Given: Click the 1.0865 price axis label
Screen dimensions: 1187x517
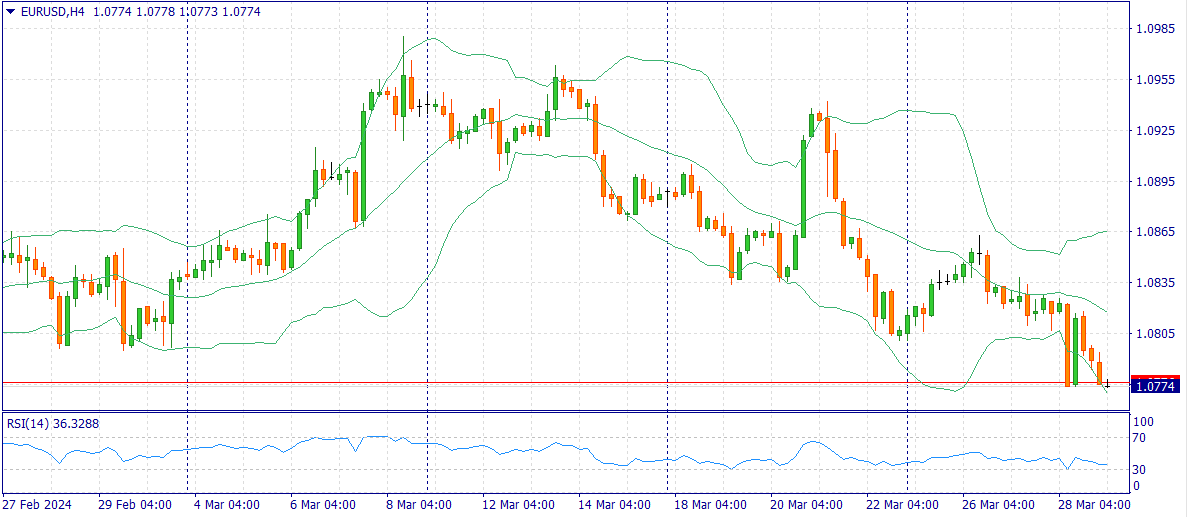Looking at the screenshot, I should (1156, 232).
